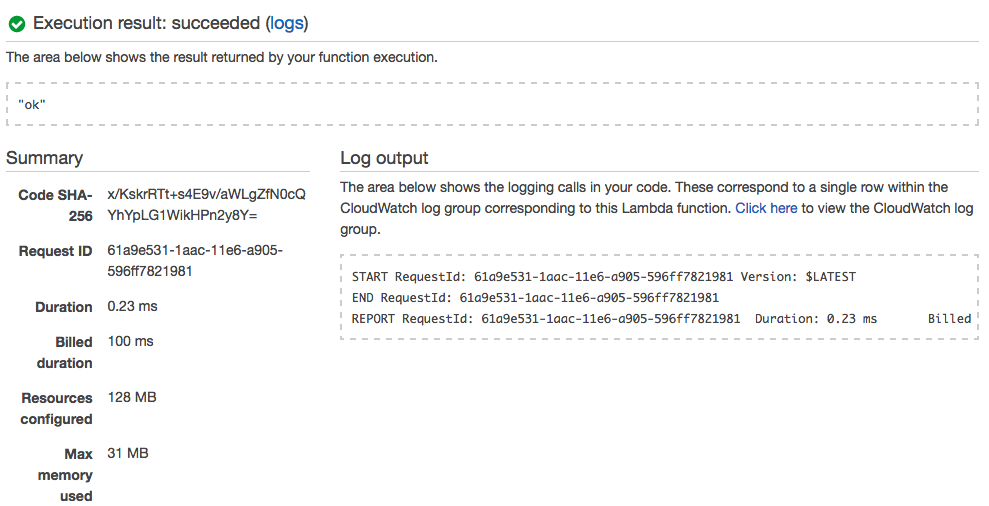
Task: Select the Request ID value in Summary
Action: (x=194, y=260)
